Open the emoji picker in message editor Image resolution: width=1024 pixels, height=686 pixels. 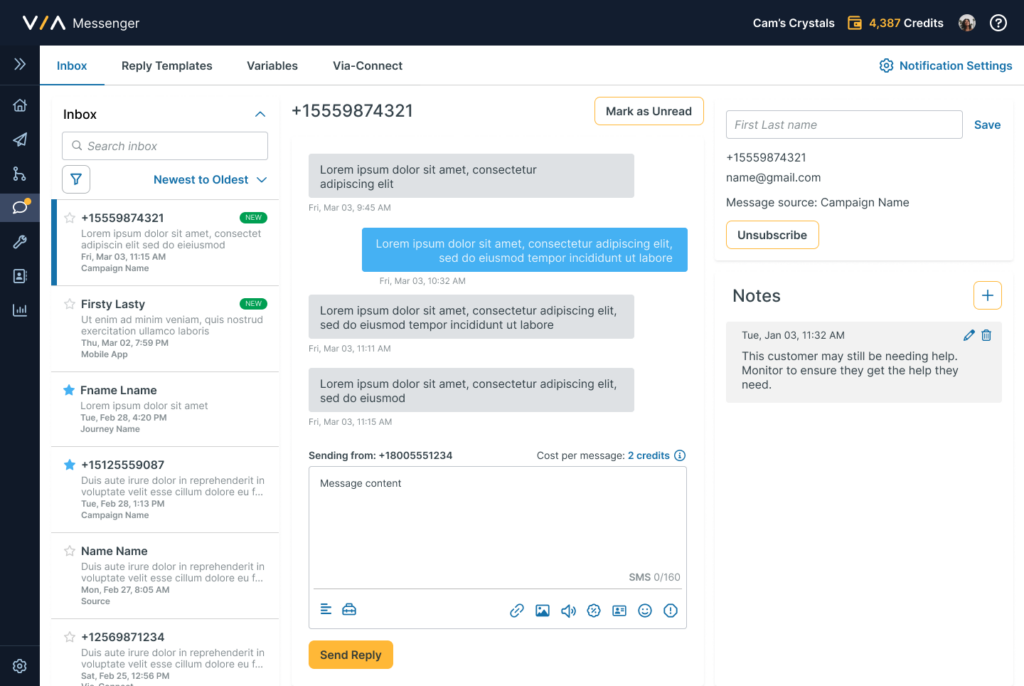(x=645, y=610)
